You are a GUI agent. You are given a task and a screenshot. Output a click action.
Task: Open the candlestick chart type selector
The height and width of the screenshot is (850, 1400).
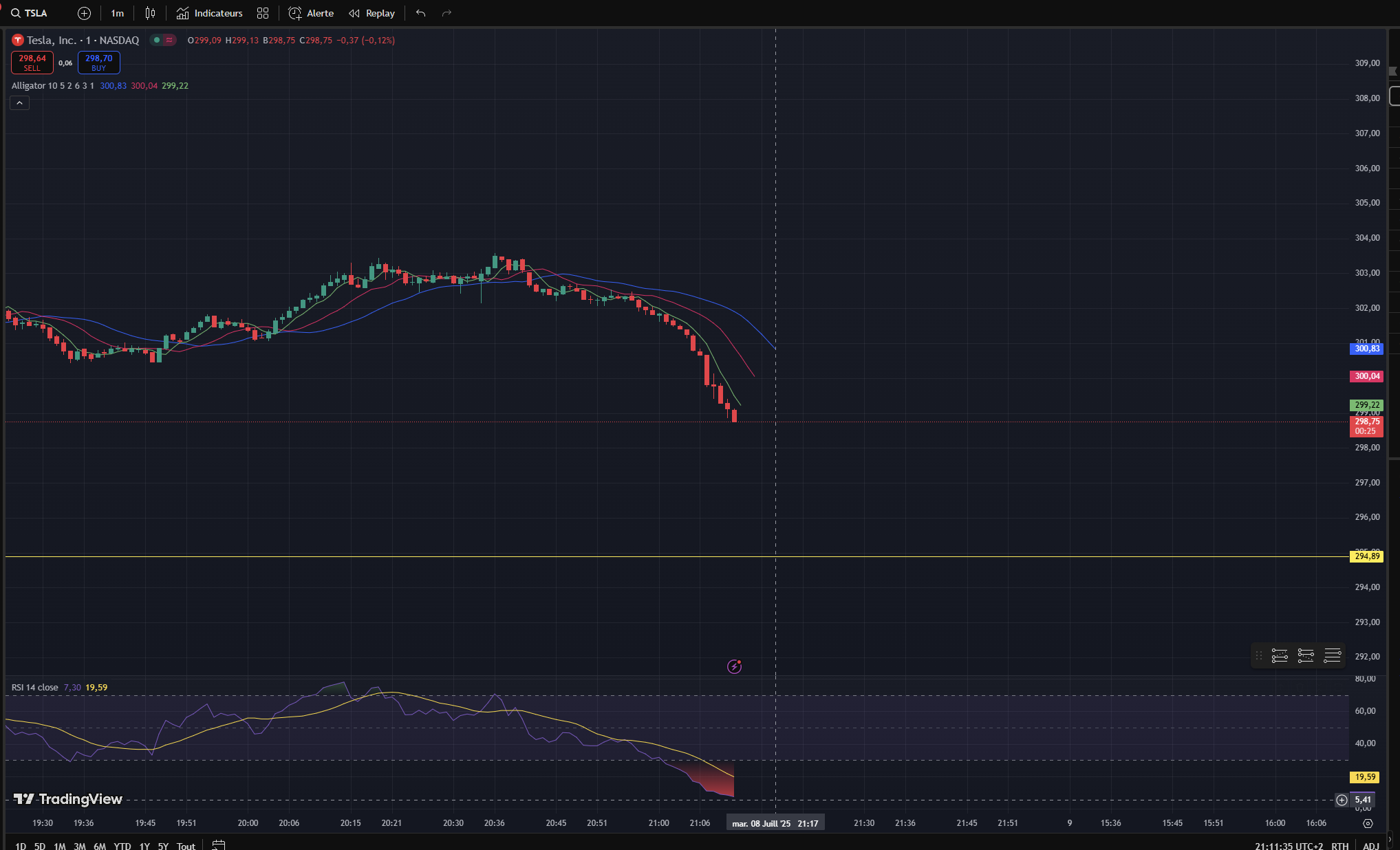click(150, 13)
